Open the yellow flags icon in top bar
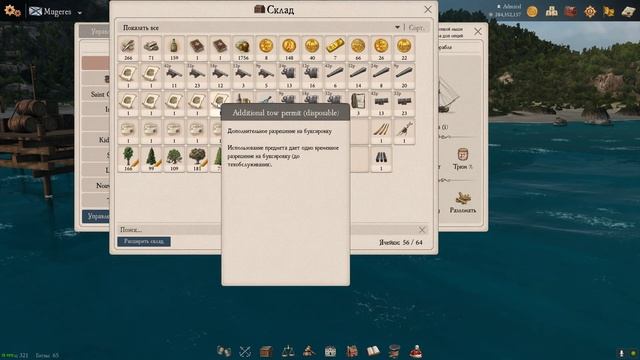 pyautogui.click(x=609, y=11)
